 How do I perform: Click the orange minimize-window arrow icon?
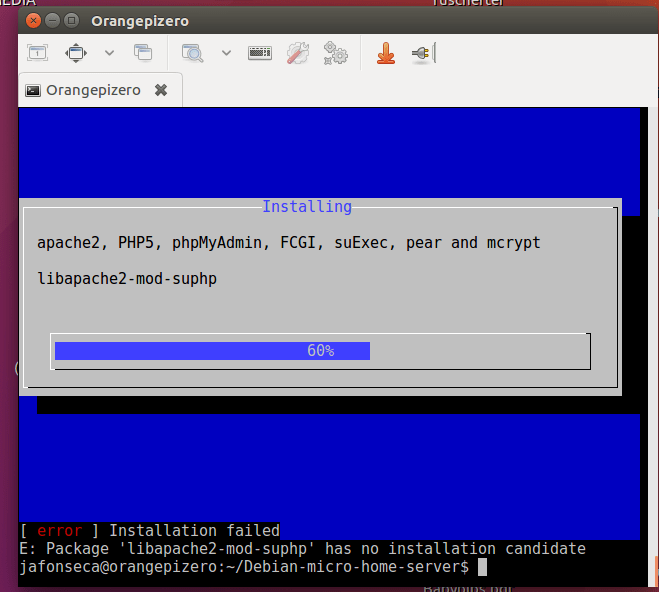pos(386,53)
